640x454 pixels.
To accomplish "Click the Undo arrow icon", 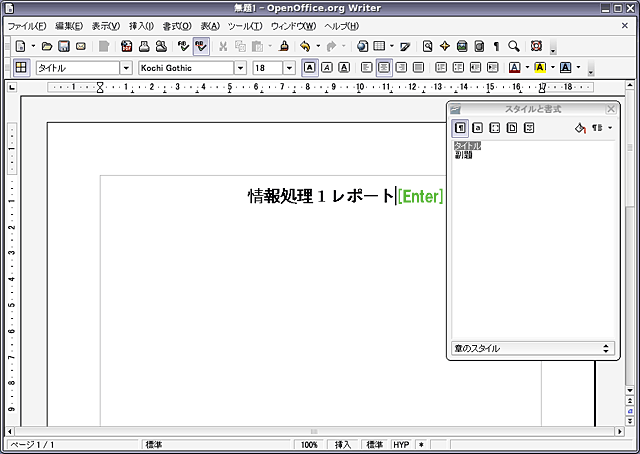I will [x=305, y=46].
